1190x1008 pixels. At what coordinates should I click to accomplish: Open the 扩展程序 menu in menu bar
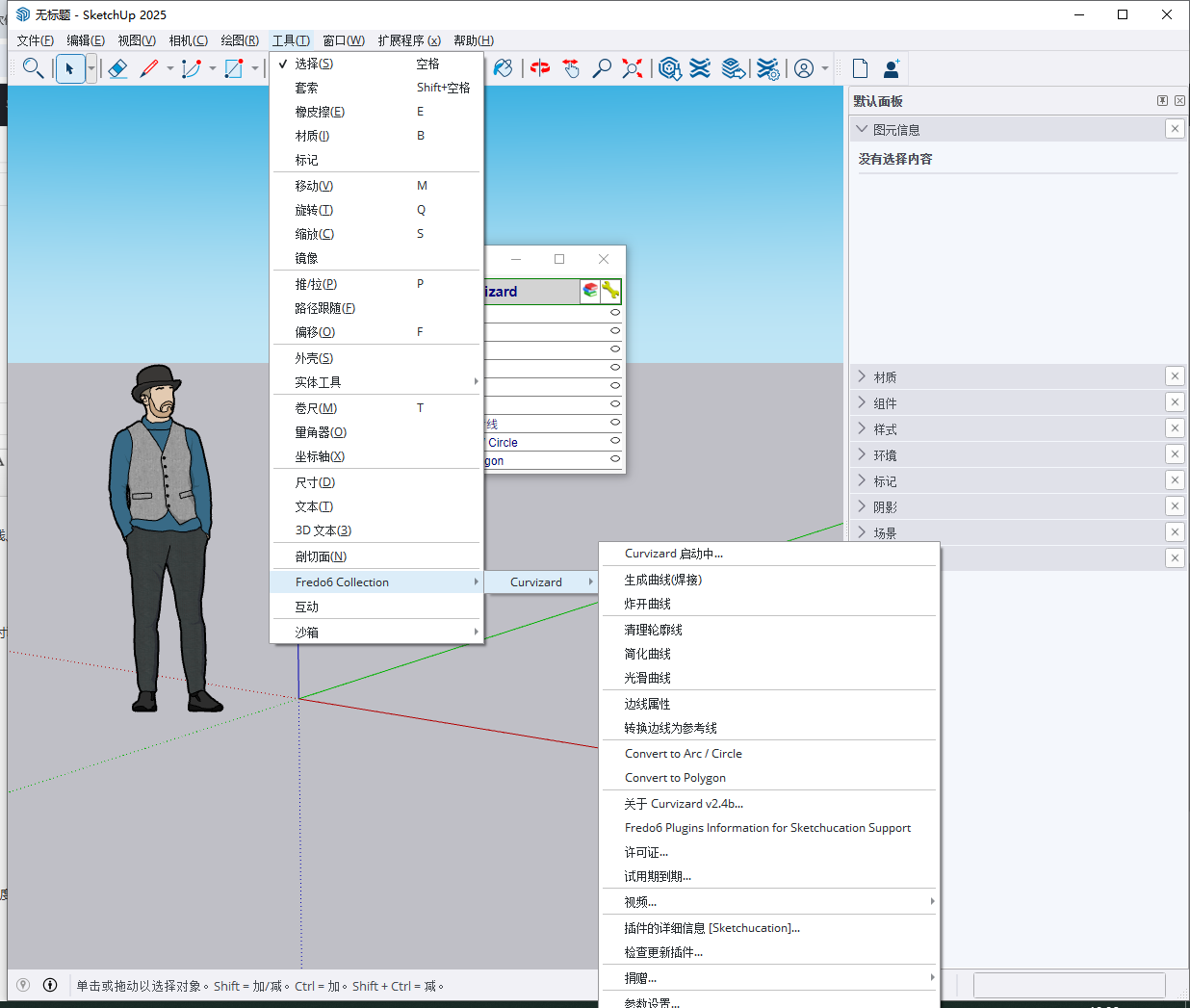coord(409,40)
